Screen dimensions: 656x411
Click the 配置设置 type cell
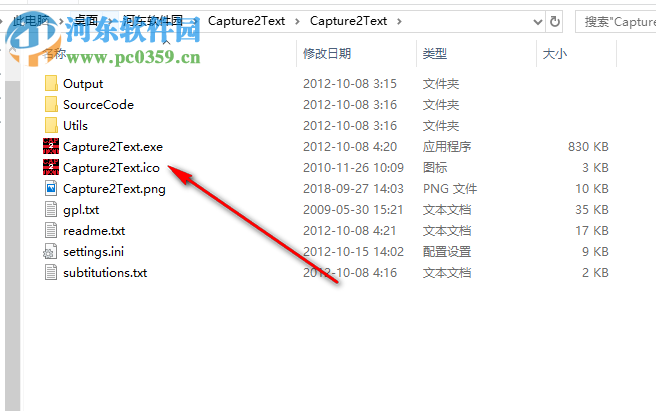point(447,252)
